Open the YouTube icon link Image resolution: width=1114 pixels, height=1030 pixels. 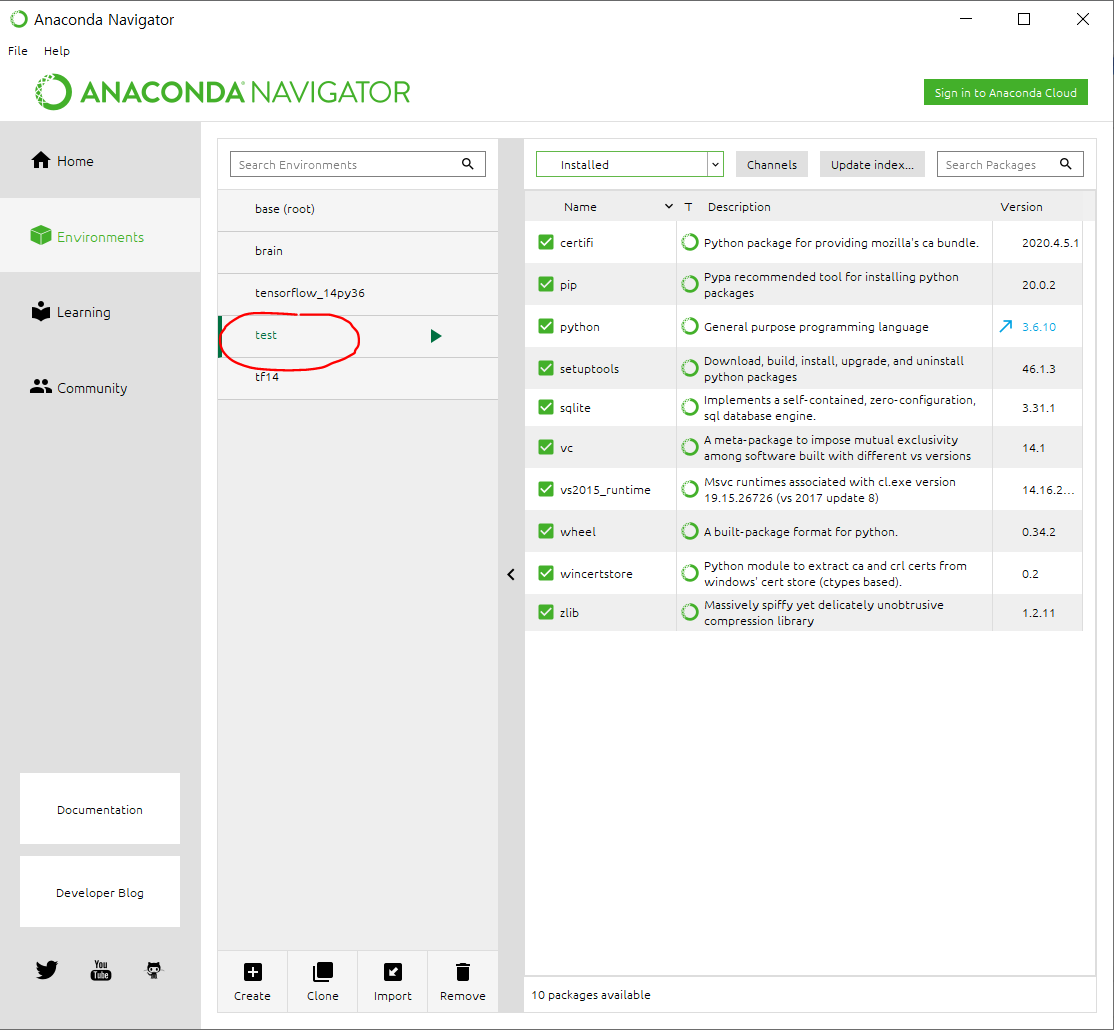101,970
